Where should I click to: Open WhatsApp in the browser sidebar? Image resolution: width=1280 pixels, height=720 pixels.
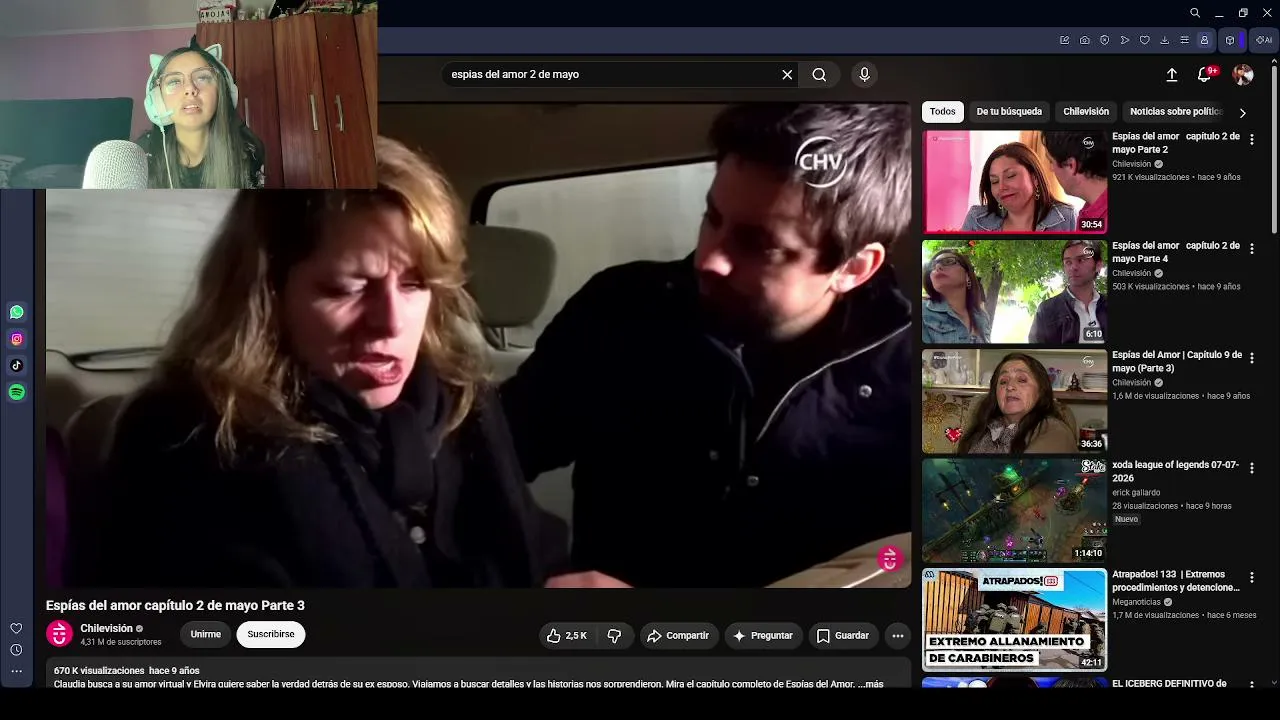[17, 312]
